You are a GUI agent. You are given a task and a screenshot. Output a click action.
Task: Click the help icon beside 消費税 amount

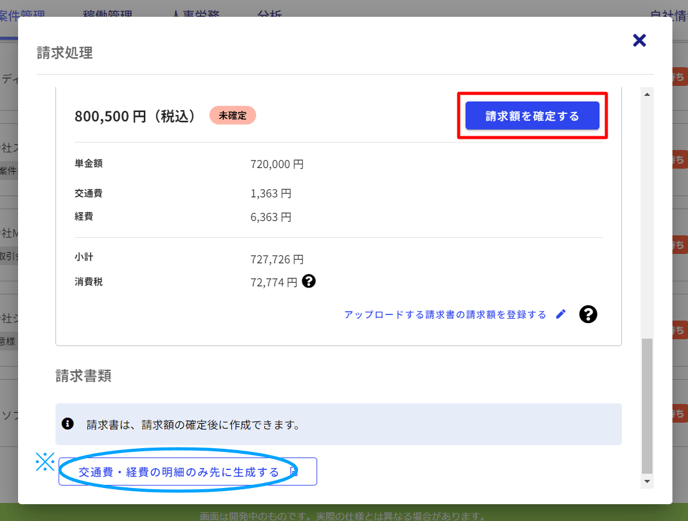(309, 282)
